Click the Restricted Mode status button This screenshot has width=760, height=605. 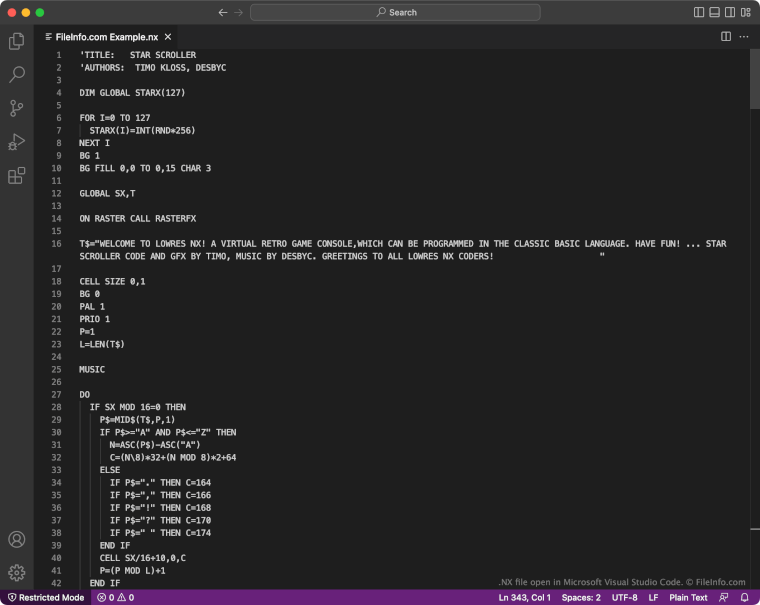[x=45, y=597]
